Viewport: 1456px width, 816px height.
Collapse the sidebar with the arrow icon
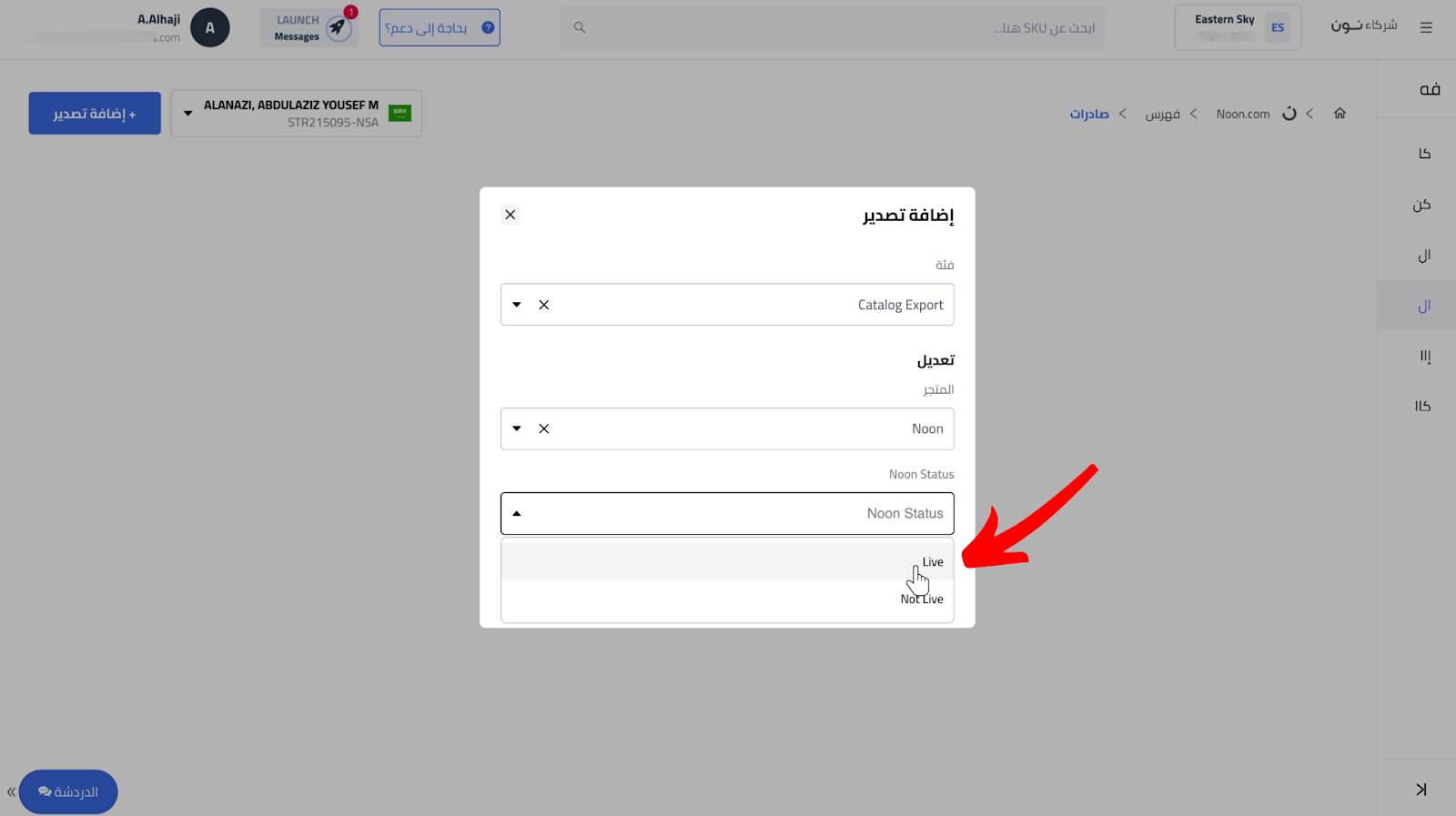[x=1421, y=789]
